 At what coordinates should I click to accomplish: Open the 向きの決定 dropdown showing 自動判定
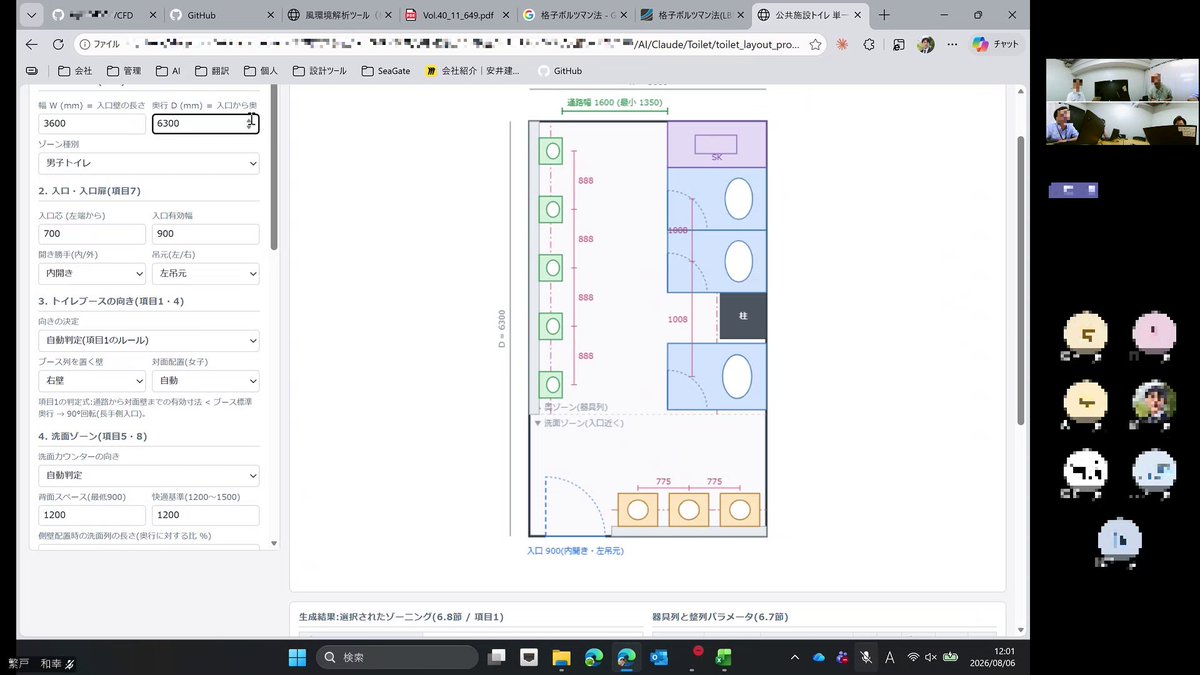(x=148, y=340)
